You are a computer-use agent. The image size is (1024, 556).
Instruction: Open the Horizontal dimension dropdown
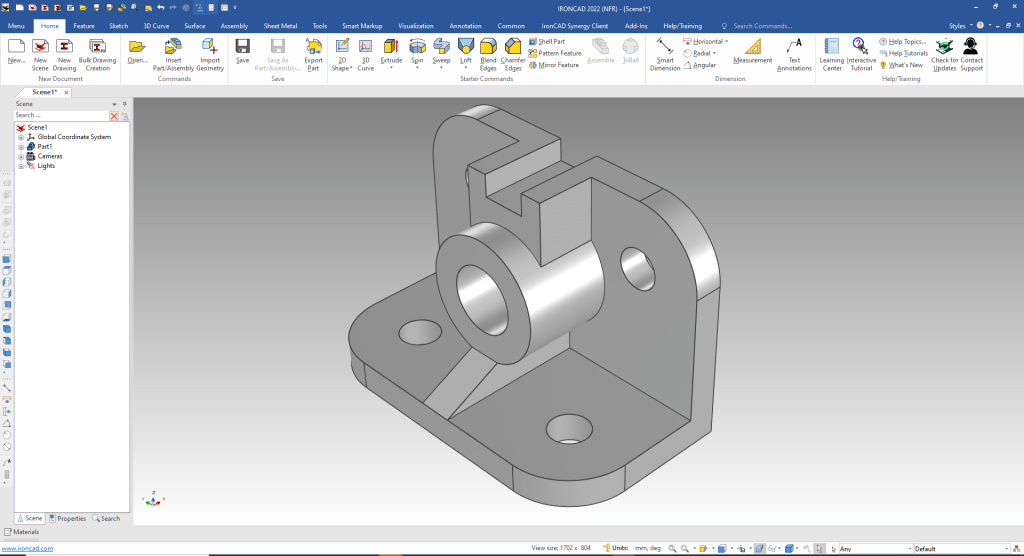727,42
